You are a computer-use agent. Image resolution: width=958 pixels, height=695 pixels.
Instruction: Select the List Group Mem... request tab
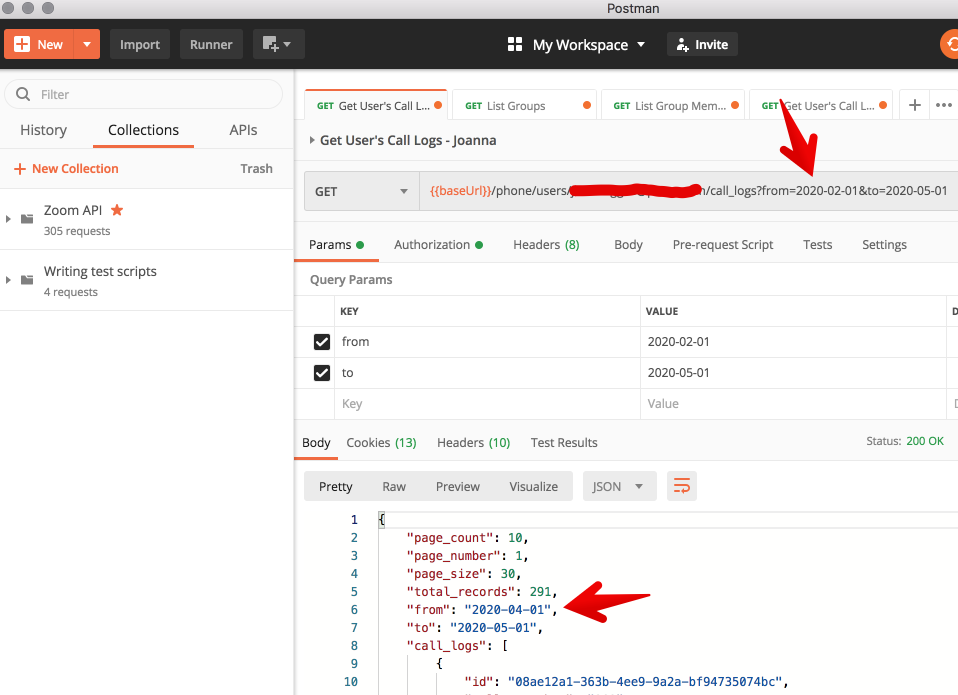pyautogui.click(x=673, y=106)
